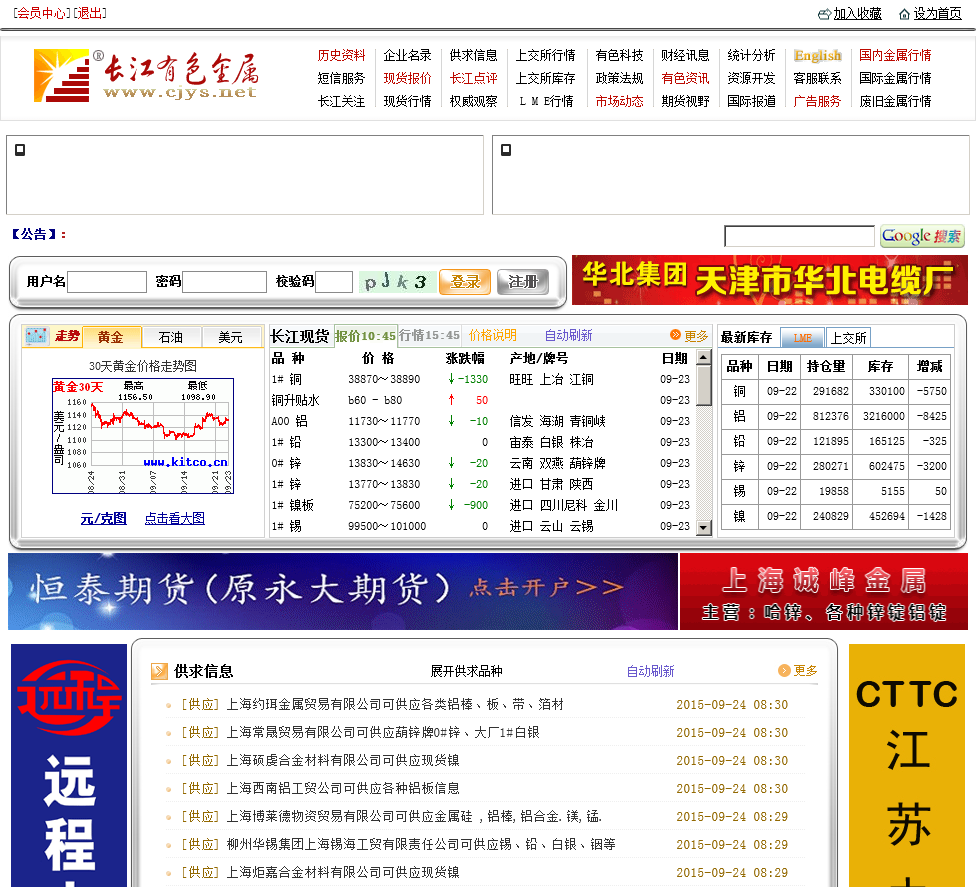Viewport: 976px width, 887px height.
Task: Click 铜 inventory value 330100
Action: [886, 392]
